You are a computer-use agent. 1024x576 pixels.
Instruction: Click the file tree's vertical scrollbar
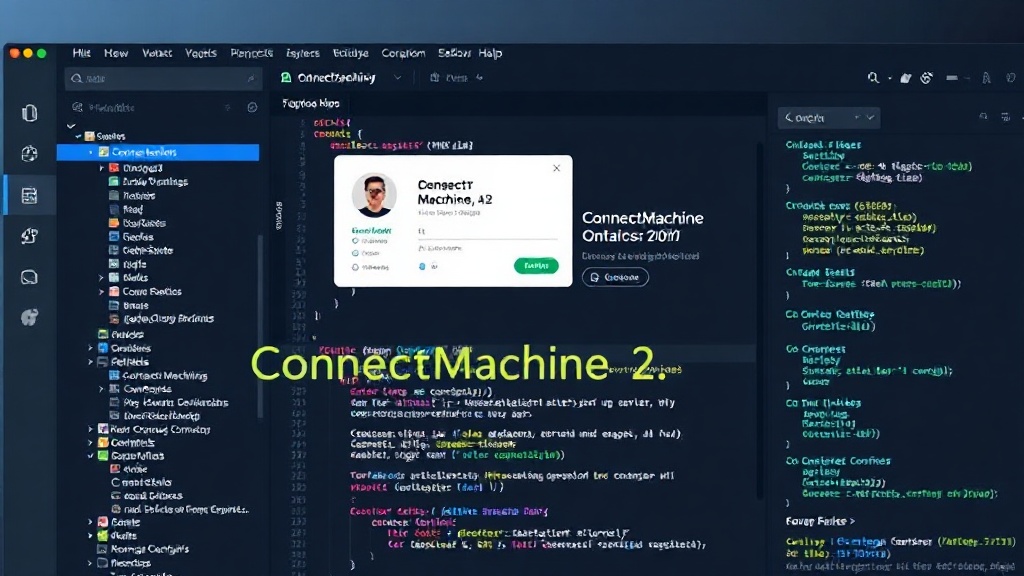point(261,327)
